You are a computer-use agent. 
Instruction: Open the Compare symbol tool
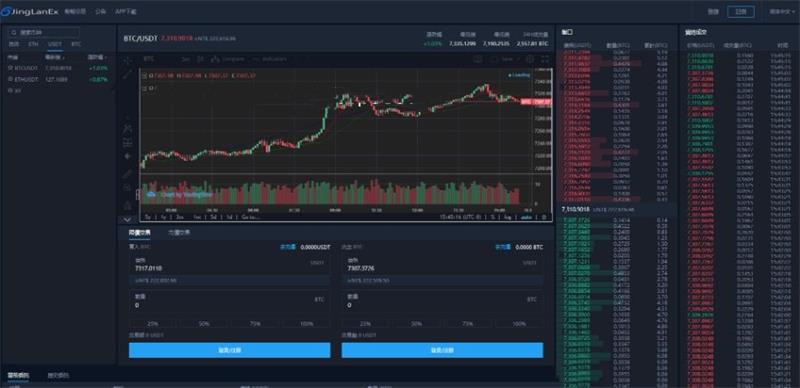click(228, 59)
